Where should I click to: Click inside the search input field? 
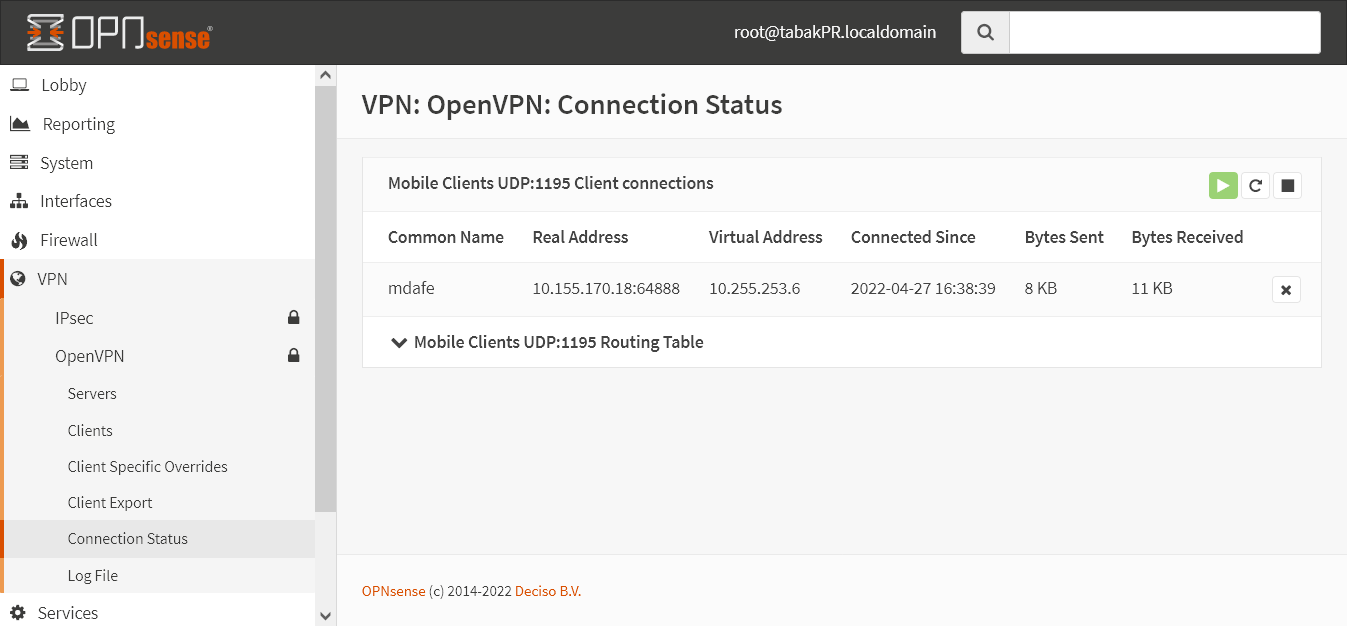(x=1165, y=31)
